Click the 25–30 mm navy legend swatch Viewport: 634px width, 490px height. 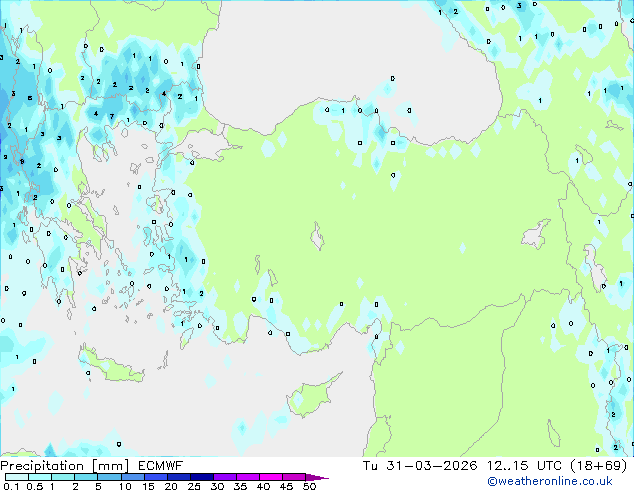pyautogui.click(x=202, y=477)
